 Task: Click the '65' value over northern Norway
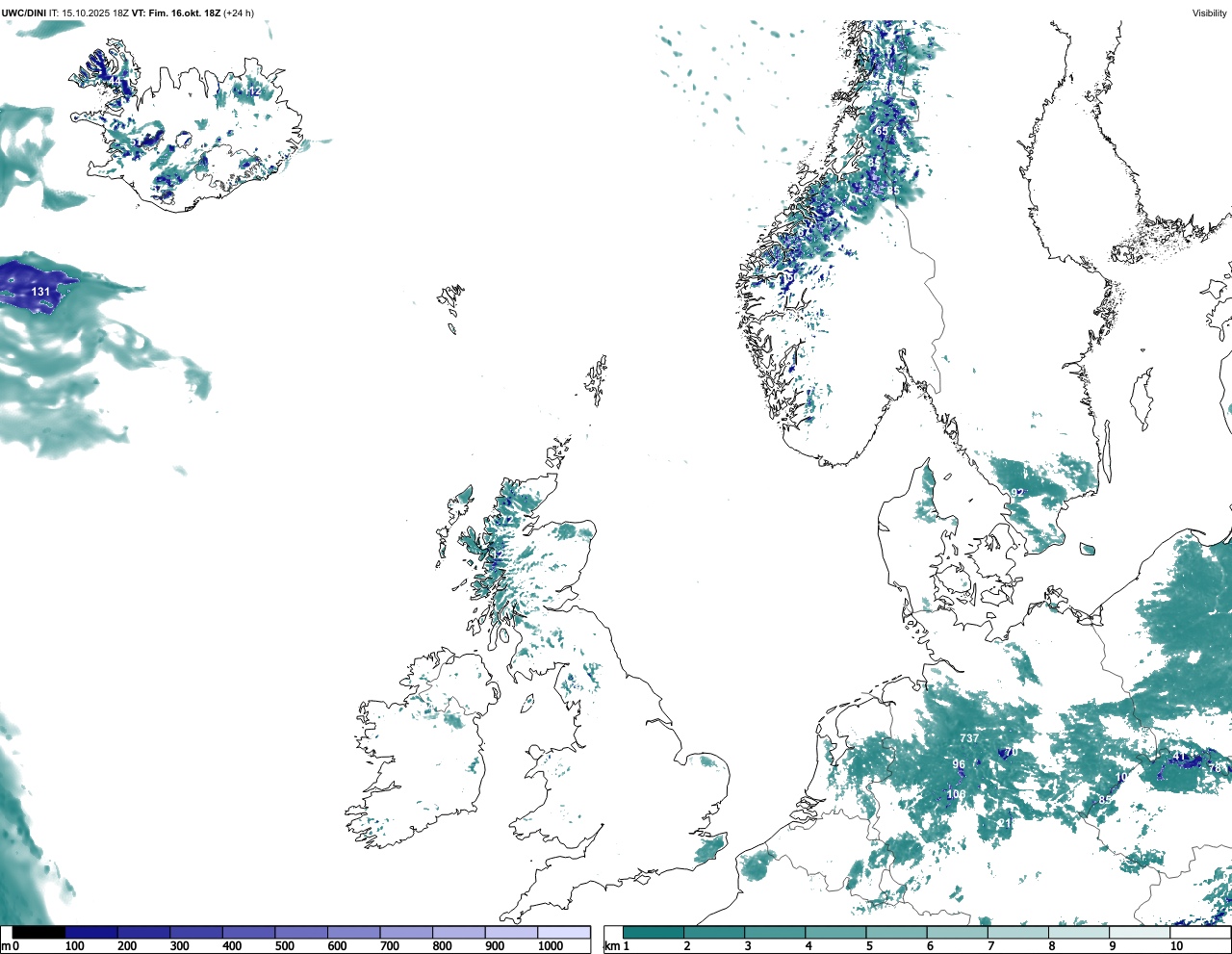click(882, 131)
